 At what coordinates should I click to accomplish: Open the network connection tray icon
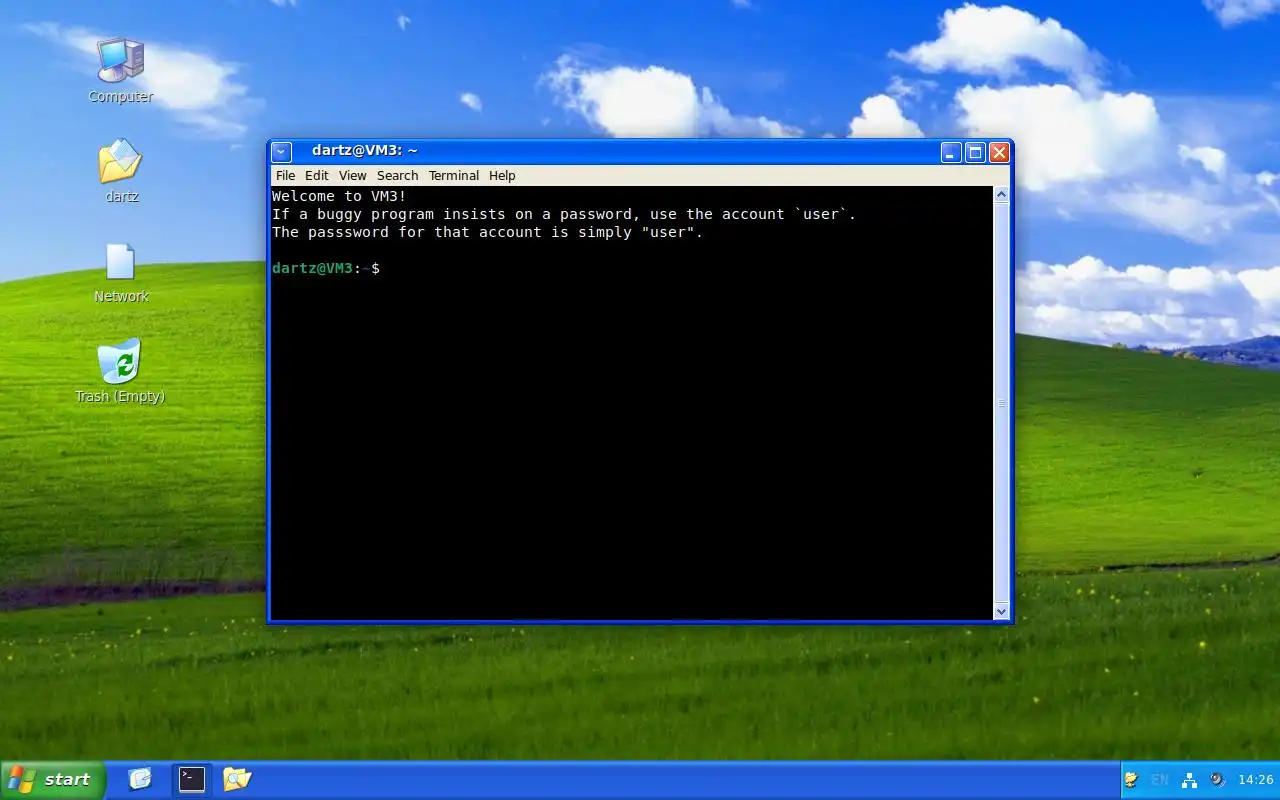pos(1189,780)
